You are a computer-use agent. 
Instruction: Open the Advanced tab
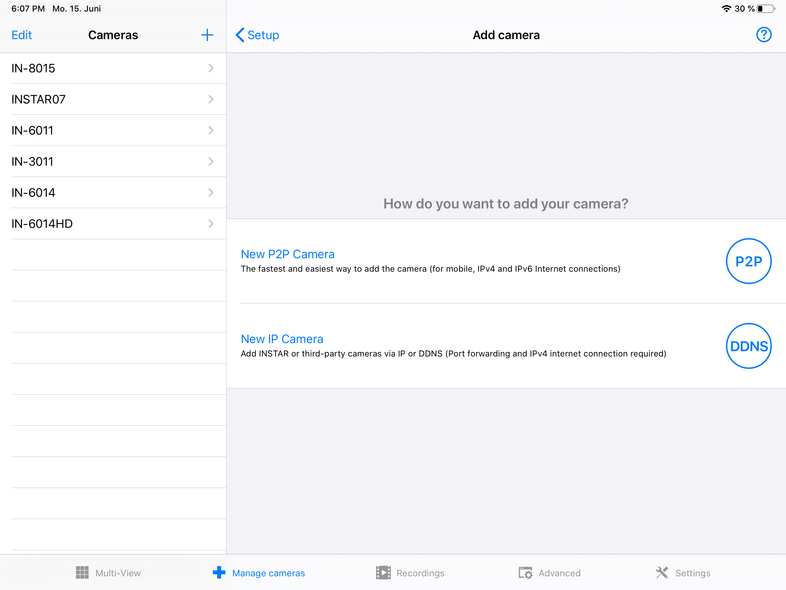pos(549,573)
